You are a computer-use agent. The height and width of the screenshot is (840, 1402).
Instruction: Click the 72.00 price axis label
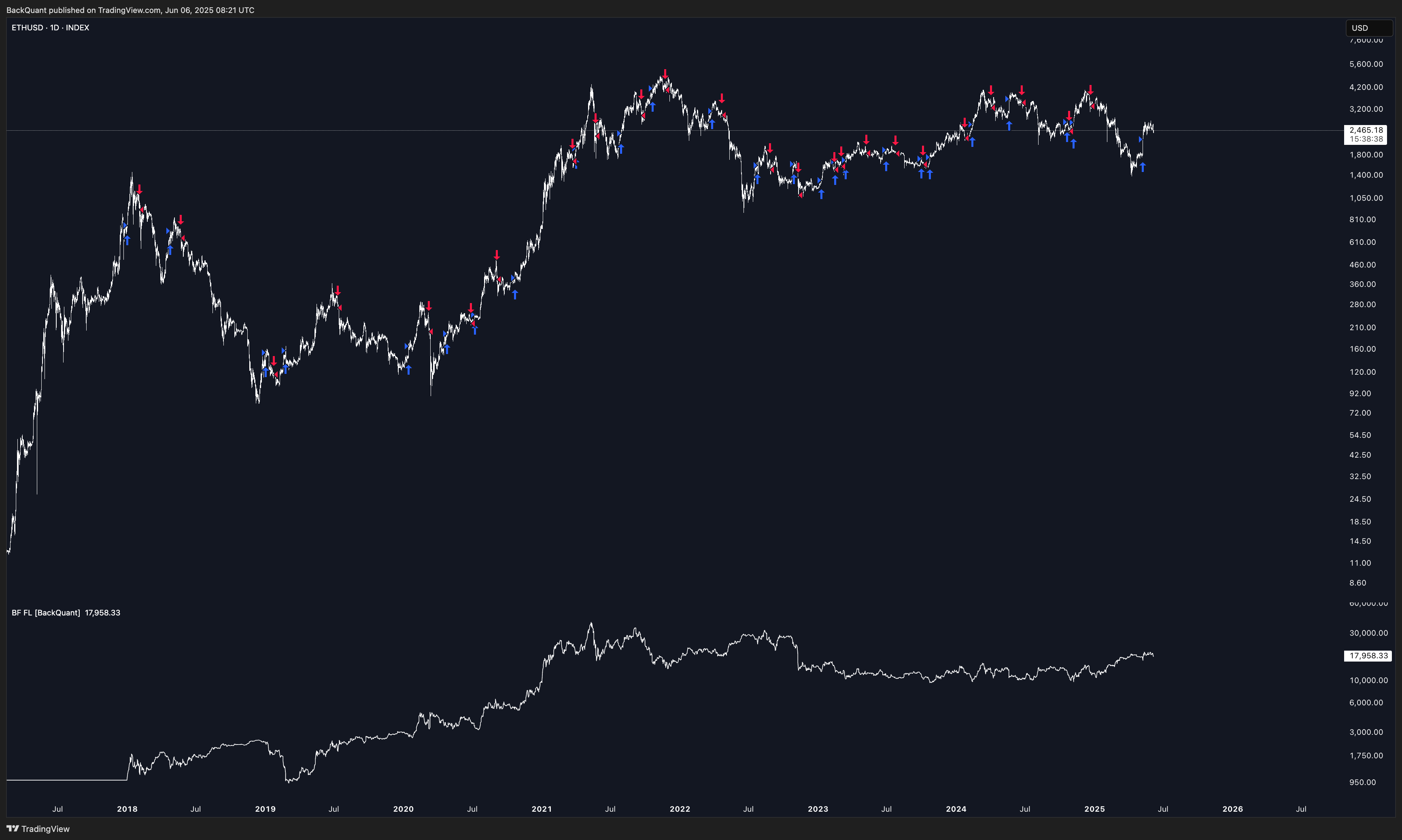point(1360,413)
